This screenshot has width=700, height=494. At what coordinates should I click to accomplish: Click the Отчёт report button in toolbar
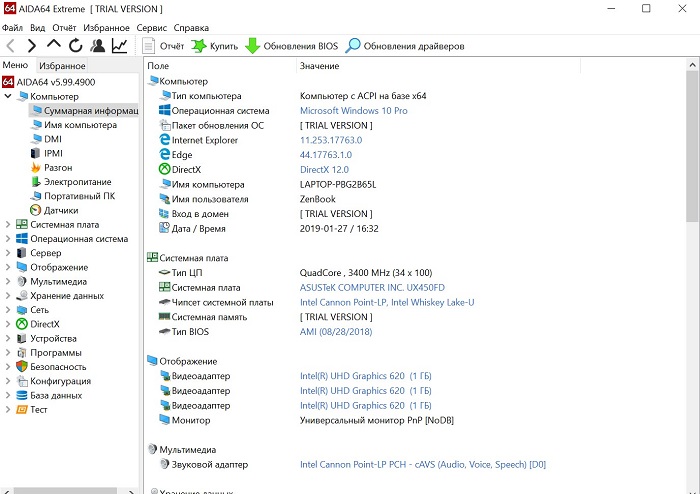163,46
